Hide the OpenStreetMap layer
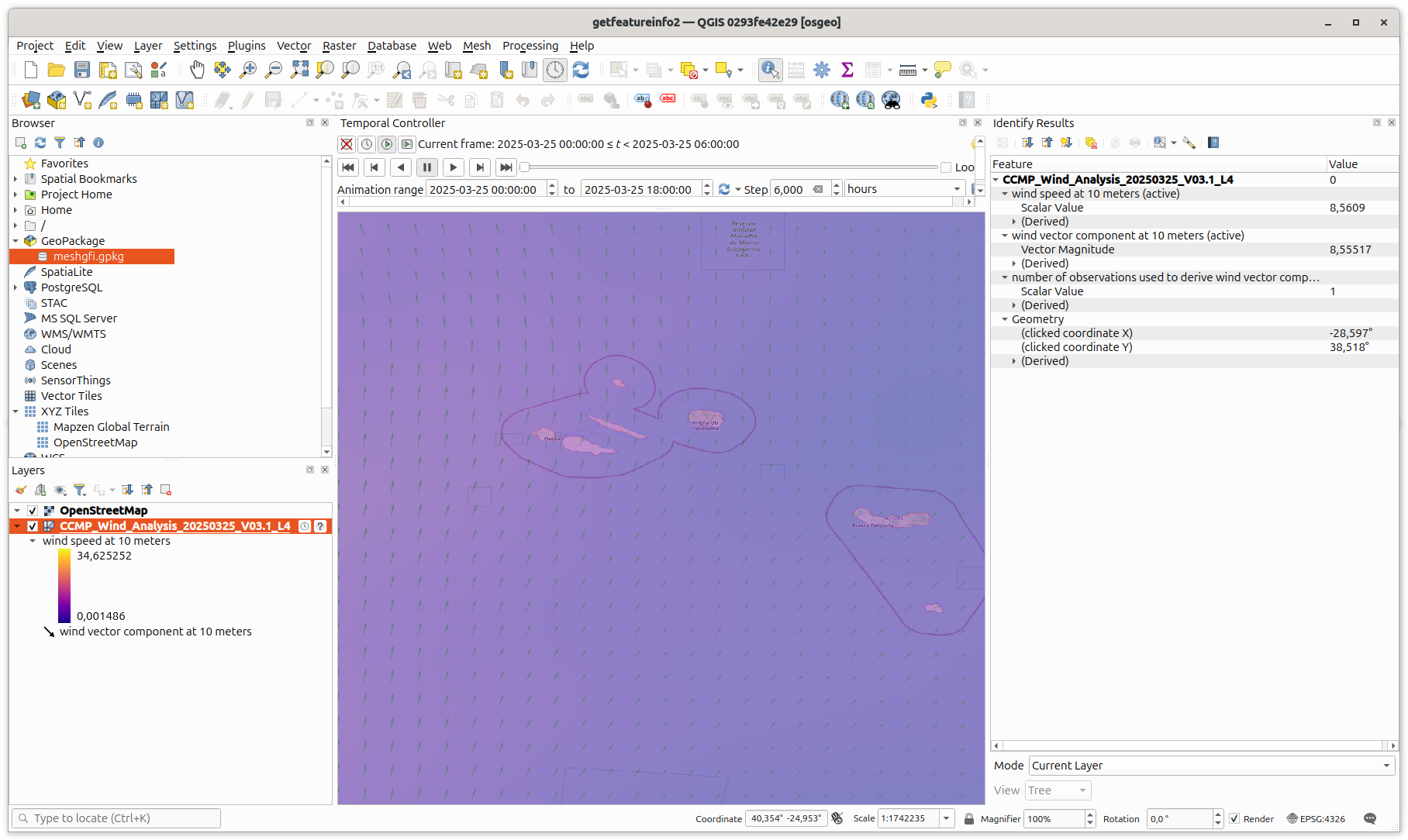The width and height of the screenshot is (1408, 840). pos(33,510)
